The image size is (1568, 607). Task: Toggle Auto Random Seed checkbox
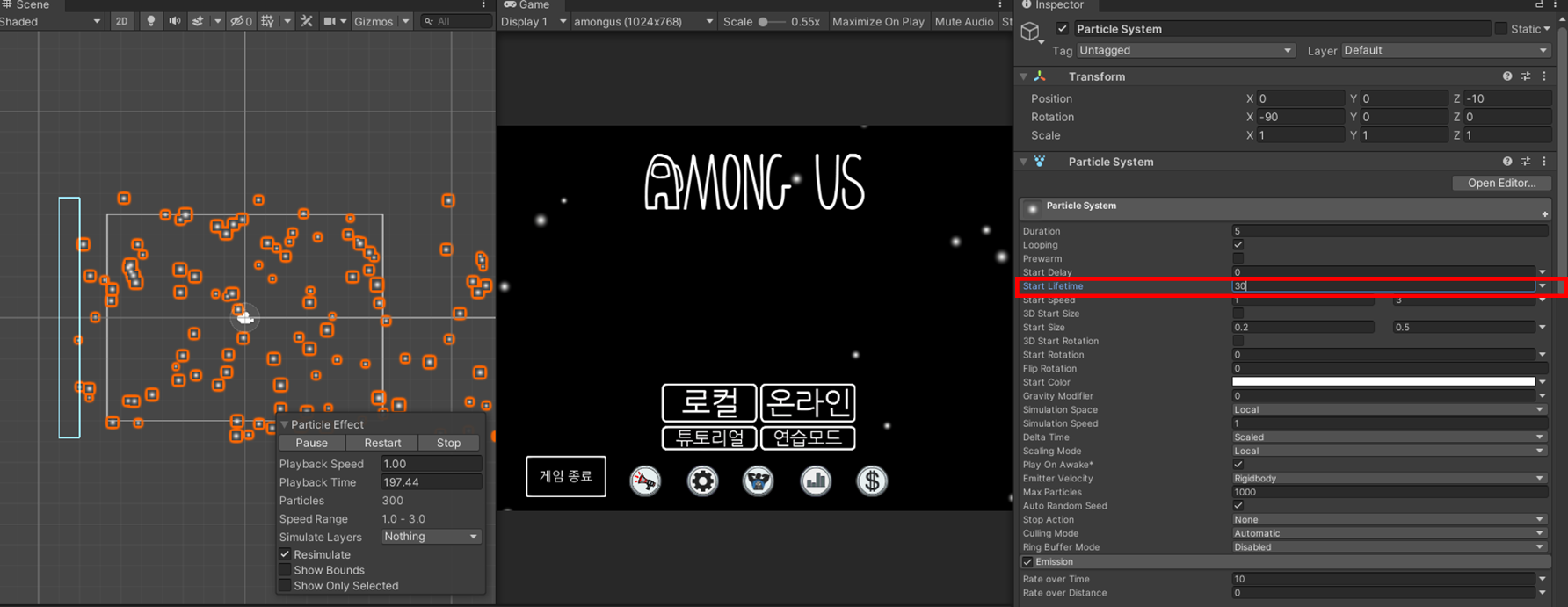point(1238,506)
